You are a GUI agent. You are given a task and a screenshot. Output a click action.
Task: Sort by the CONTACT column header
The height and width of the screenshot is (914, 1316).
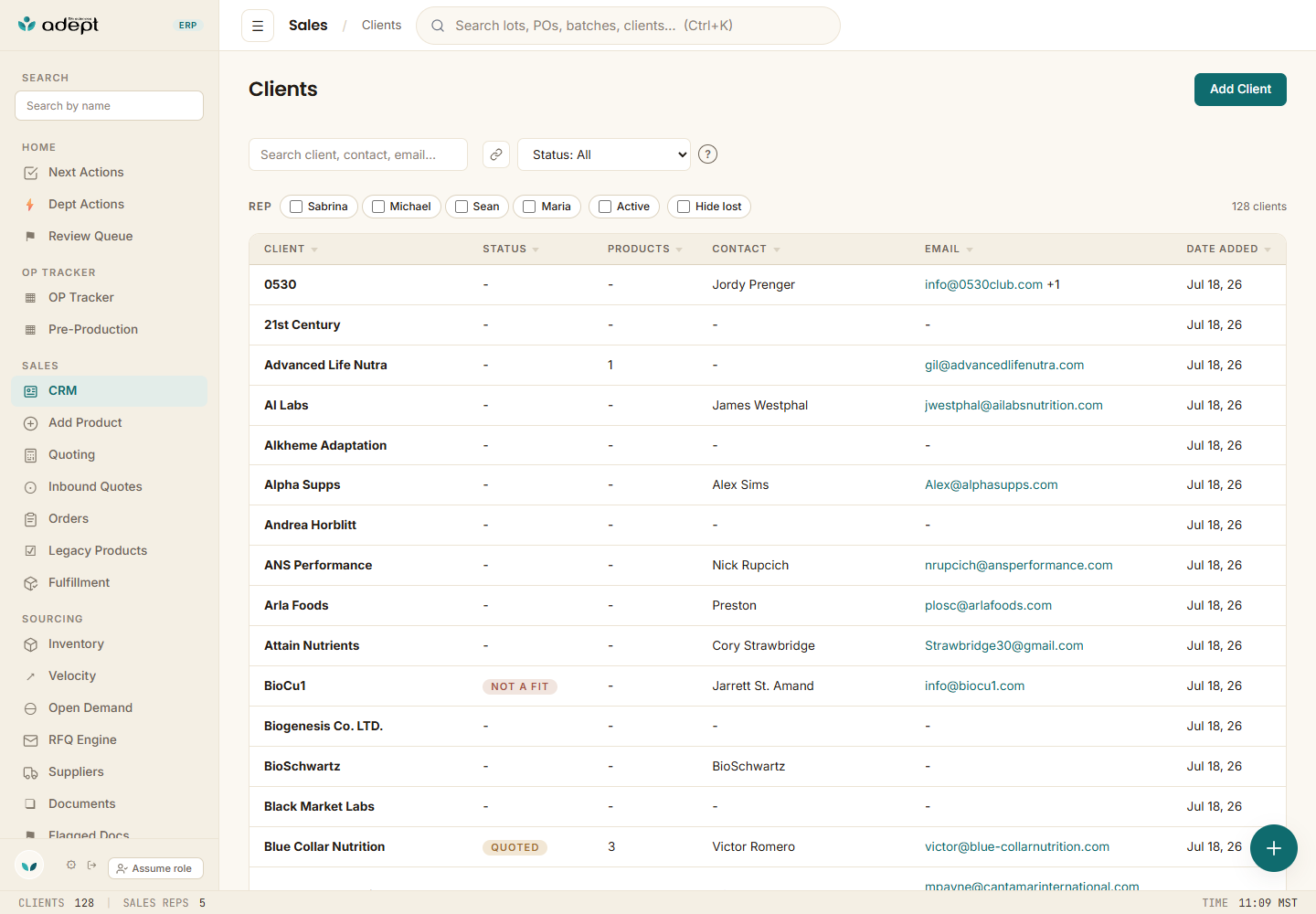(x=746, y=249)
